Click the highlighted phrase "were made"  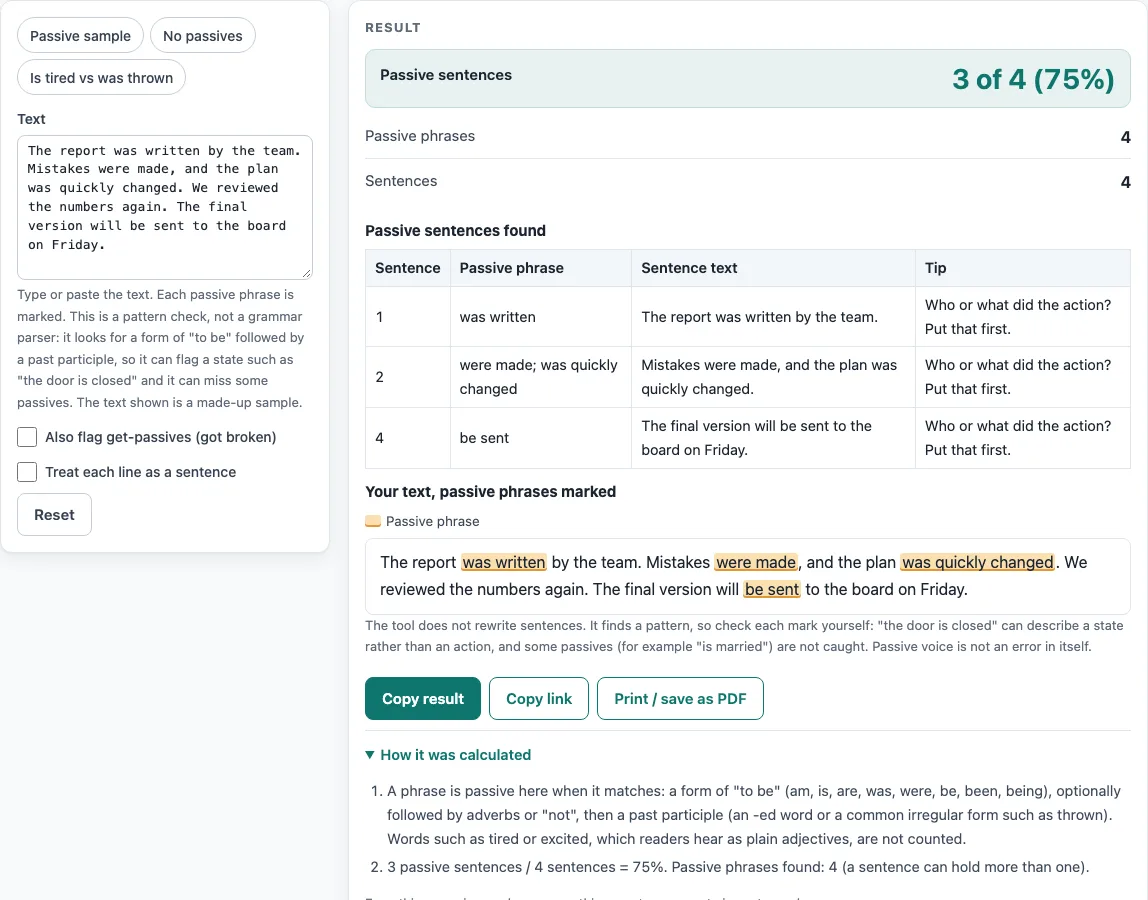pyautogui.click(x=756, y=562)
